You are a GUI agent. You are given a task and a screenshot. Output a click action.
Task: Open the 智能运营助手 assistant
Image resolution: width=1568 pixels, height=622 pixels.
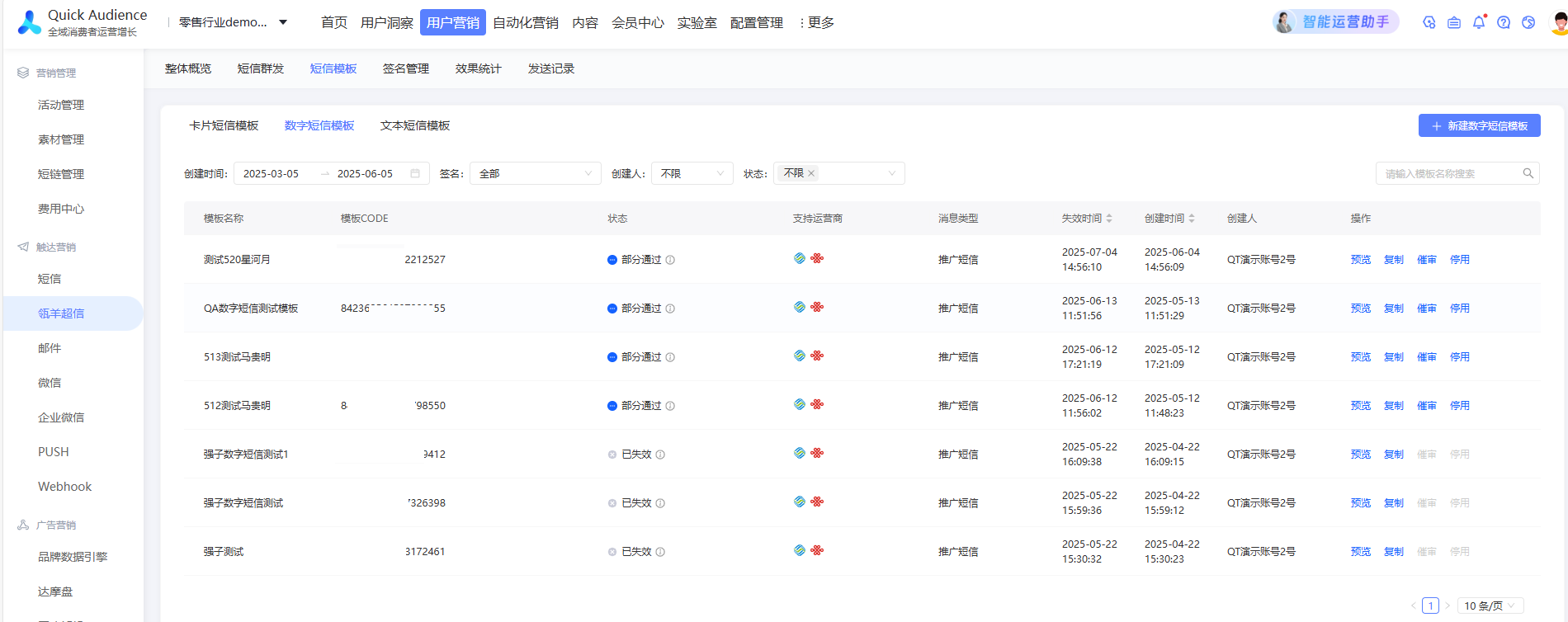(x=1336, y=22)
